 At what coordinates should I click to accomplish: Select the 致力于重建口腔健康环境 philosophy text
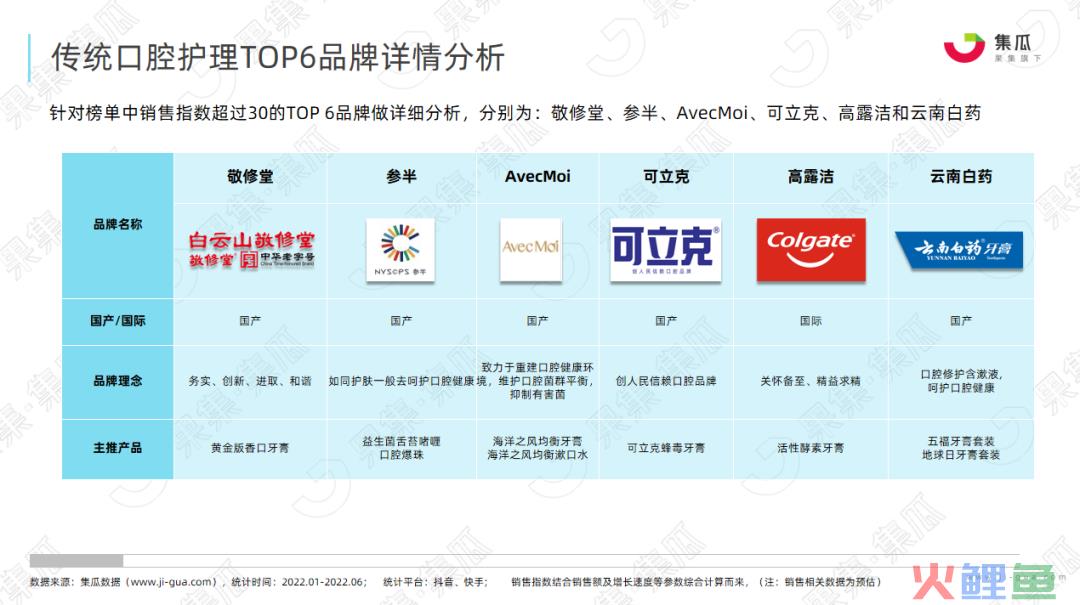pyautogui.click(x=537, y=381)
